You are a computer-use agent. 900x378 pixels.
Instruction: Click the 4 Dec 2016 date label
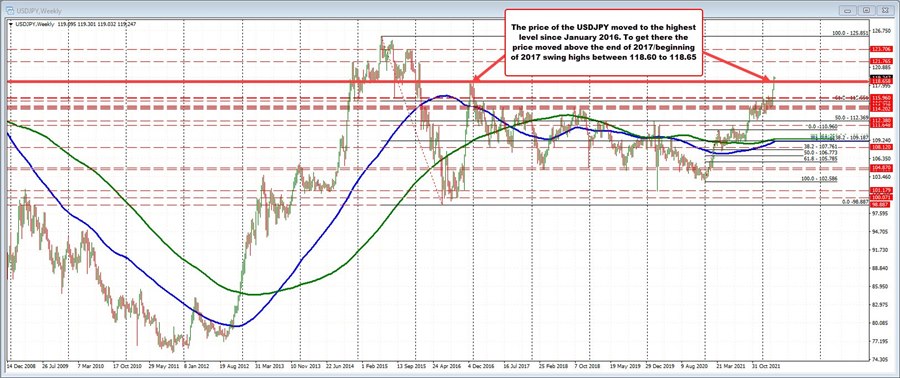click(481, 365)
